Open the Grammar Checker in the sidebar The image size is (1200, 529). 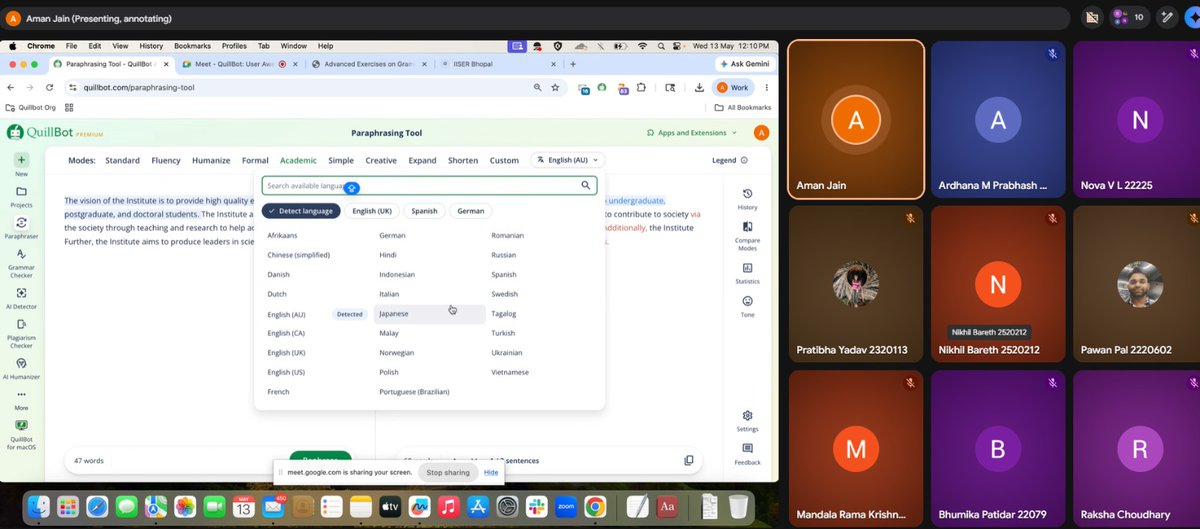pyautogui.click(x=21, y=261)
